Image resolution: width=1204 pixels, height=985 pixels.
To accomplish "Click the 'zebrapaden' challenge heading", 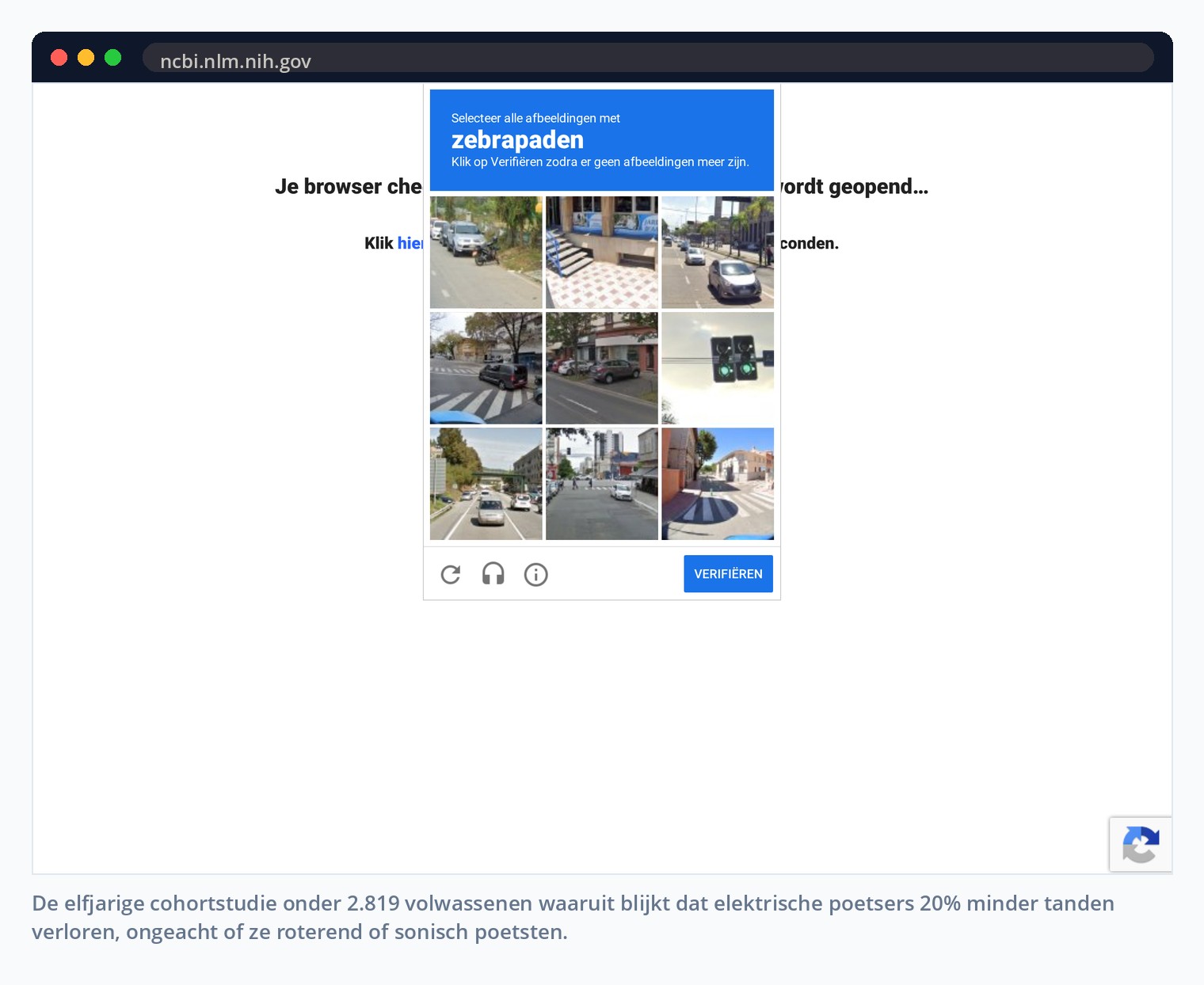I will click(x=517, y=140).
